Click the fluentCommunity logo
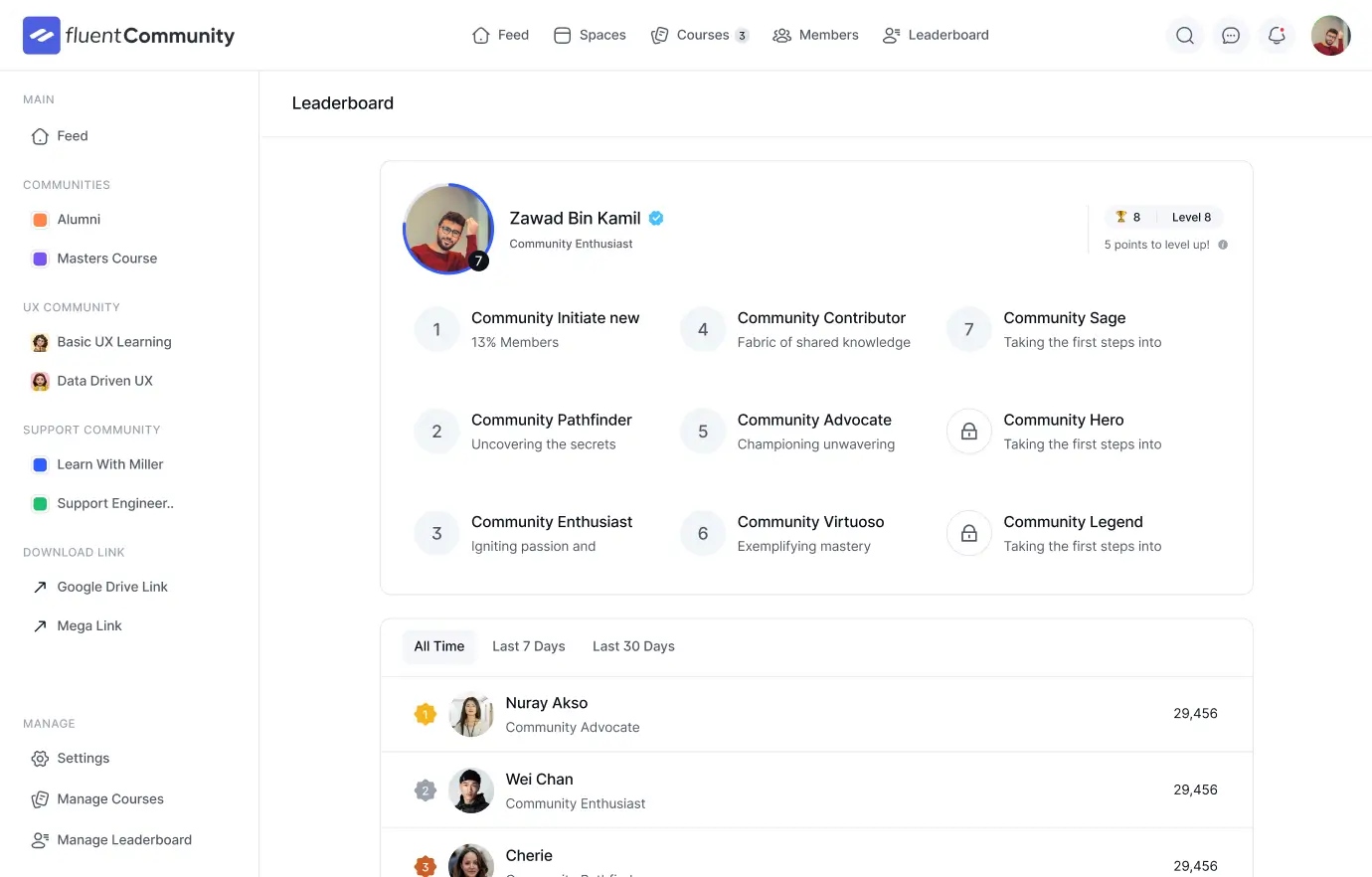This screenshot has height=877, width=1372. click(x=129, y=36)
